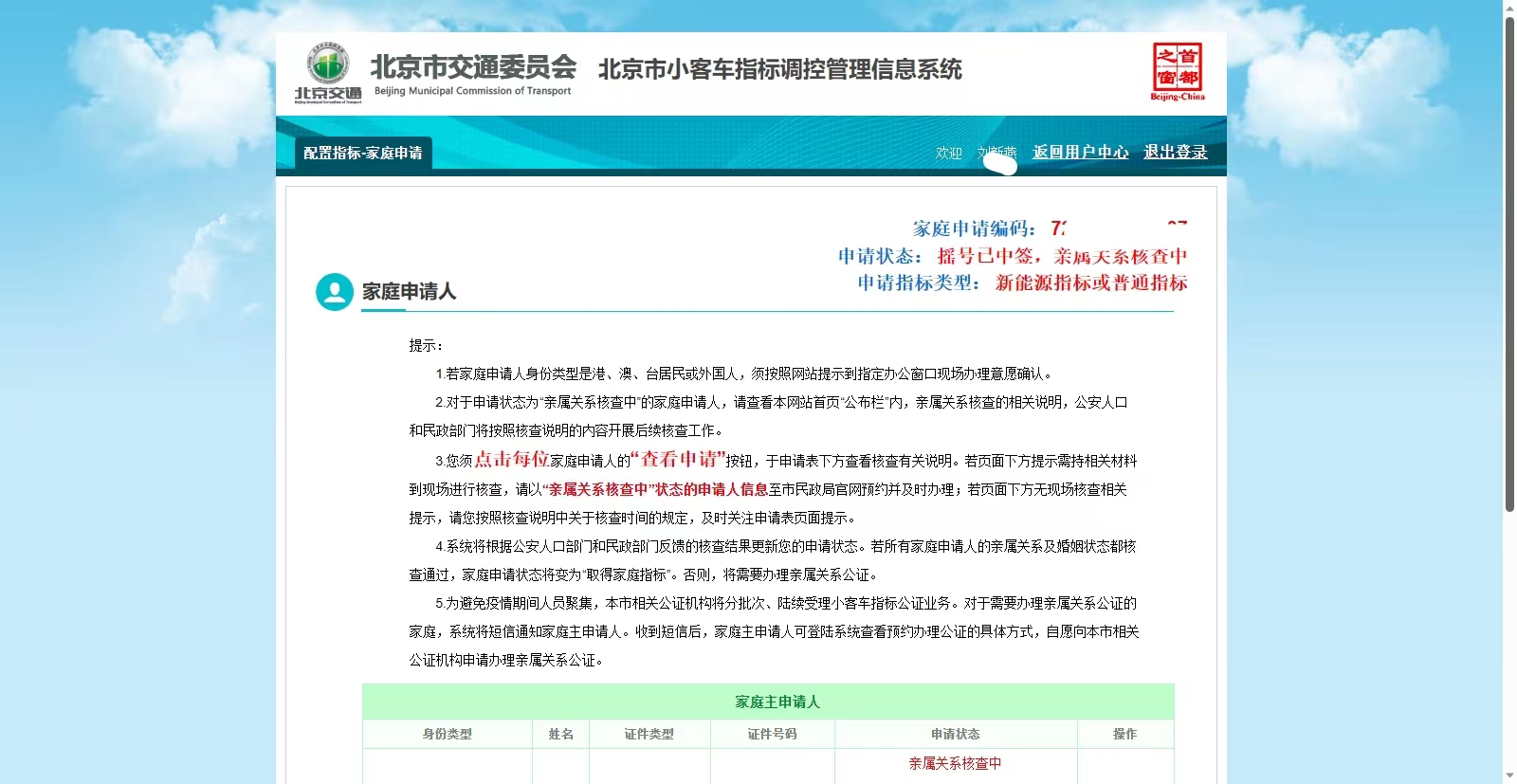The height and width of the screenshot is (784, 1517).
Task: Click the 家庭申请人 avatar icon
Action: tap(334, 292)
